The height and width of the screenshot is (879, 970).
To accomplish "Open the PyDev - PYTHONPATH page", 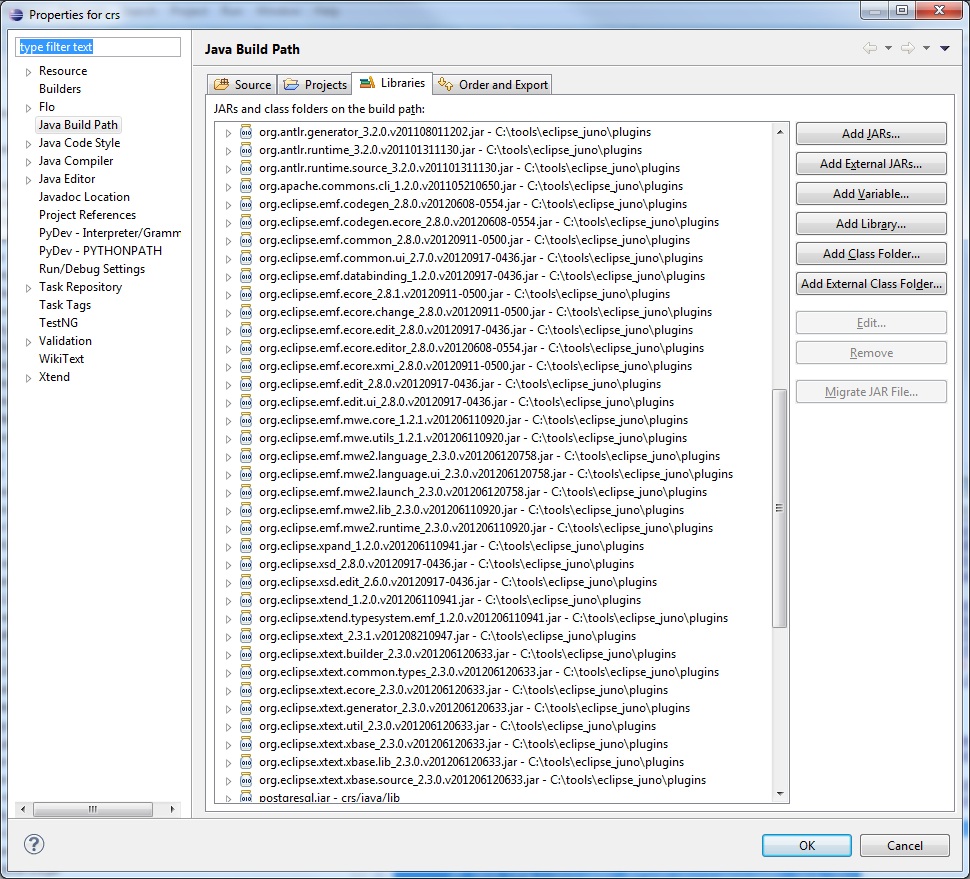I will [100, 251].
